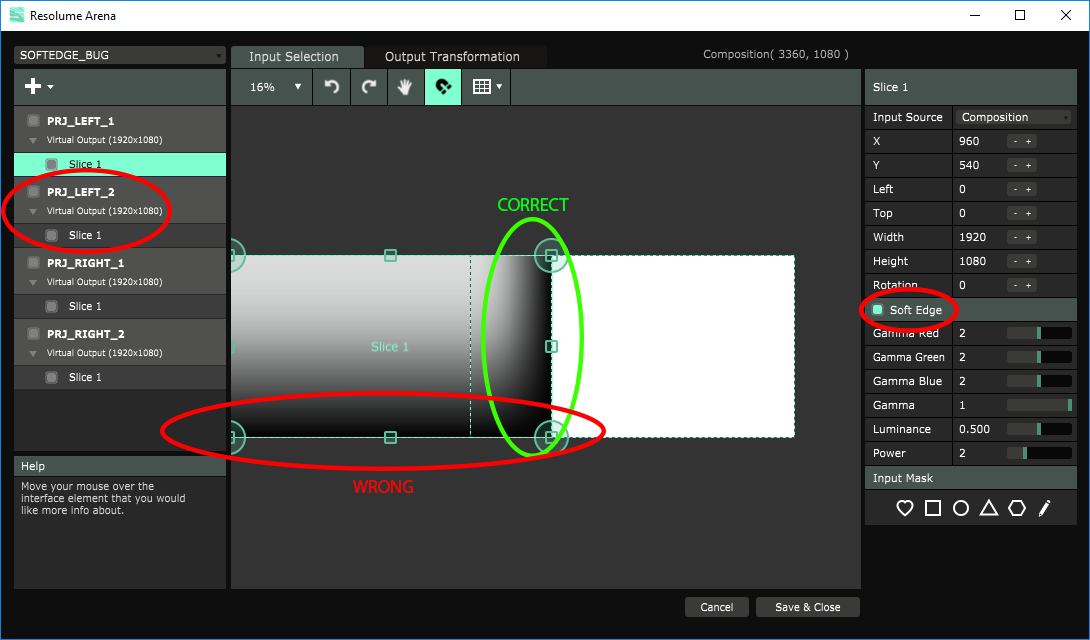Image resolution: width=1090 pixels, height=640 pixels.
Task: Switch to the Input Selection tab
Action: pos(294,57)
